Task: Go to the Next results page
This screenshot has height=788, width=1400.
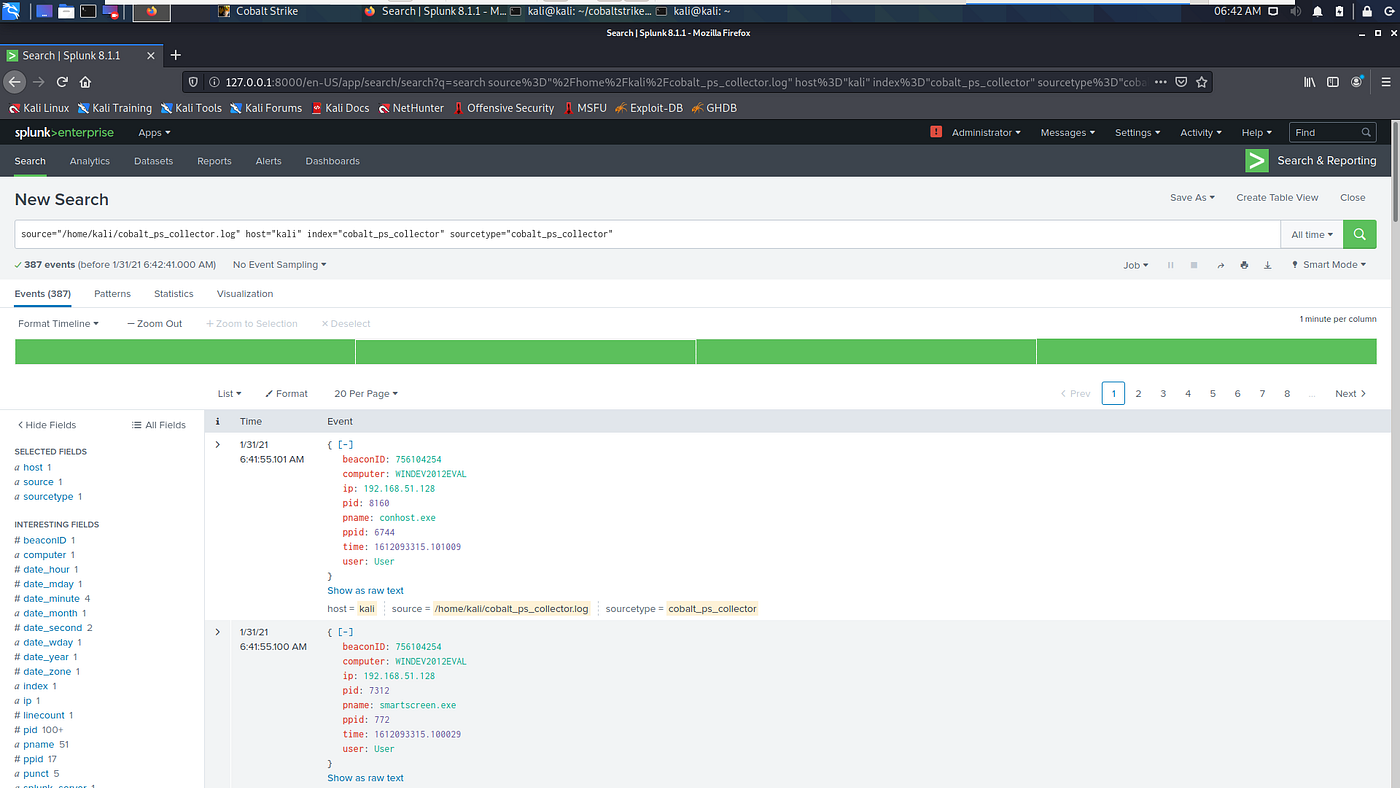Action: 1350,394
